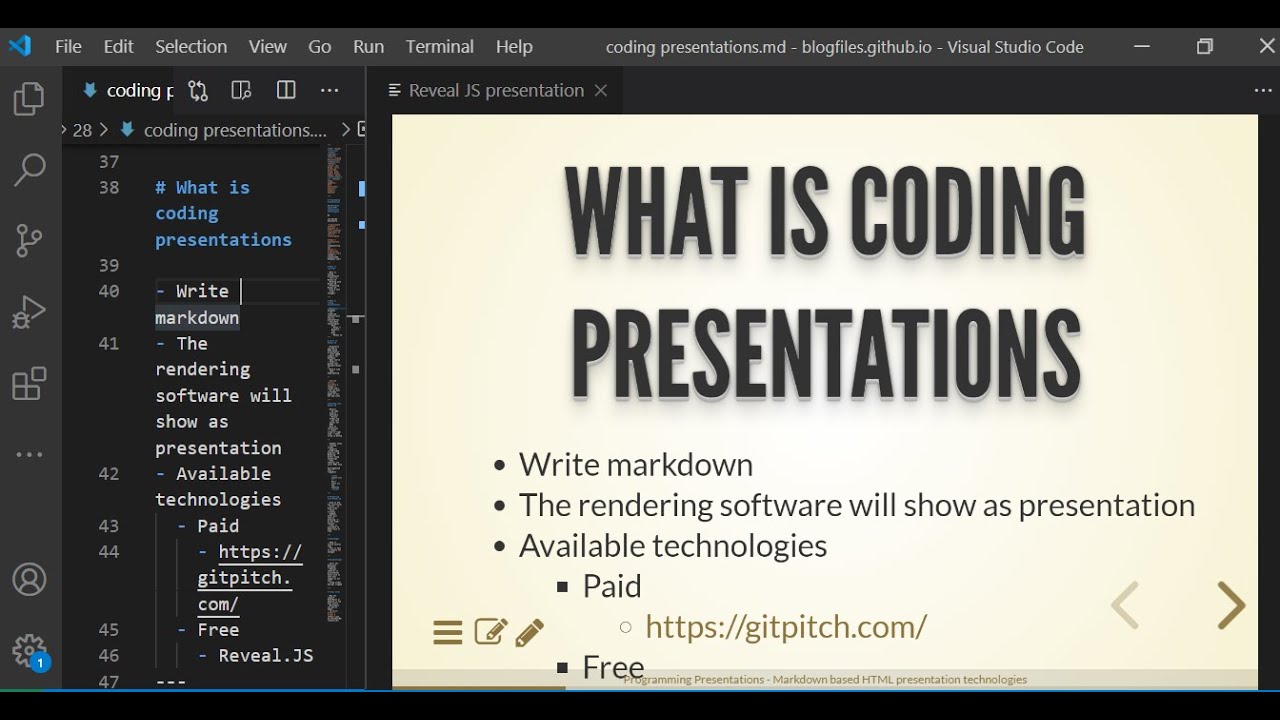Open the Terminal menu
The height and width of the screenshot is (720, 1280).
pos(439,46)
